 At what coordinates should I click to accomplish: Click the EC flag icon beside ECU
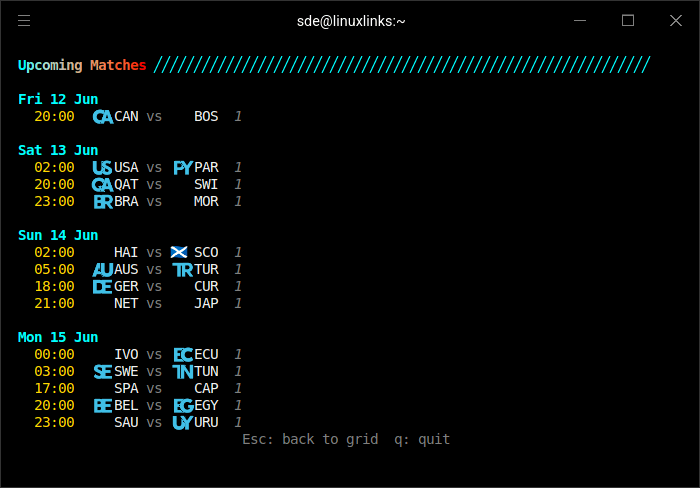click(183, 355)
